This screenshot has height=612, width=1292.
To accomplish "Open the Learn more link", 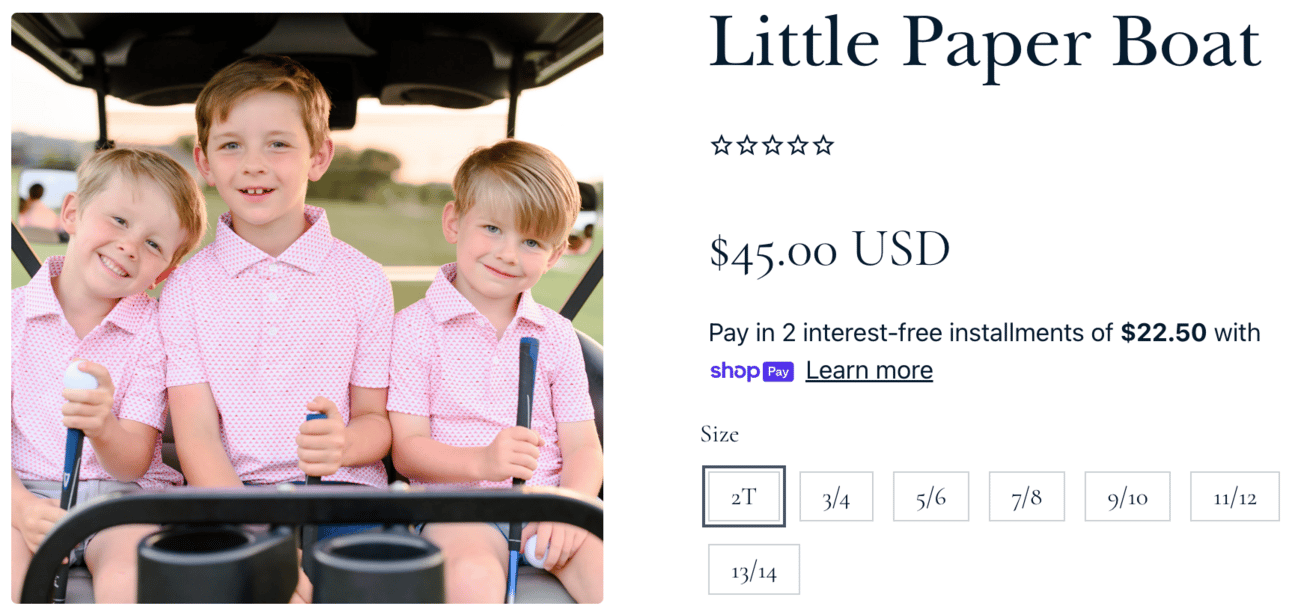I will coord(869,371).
